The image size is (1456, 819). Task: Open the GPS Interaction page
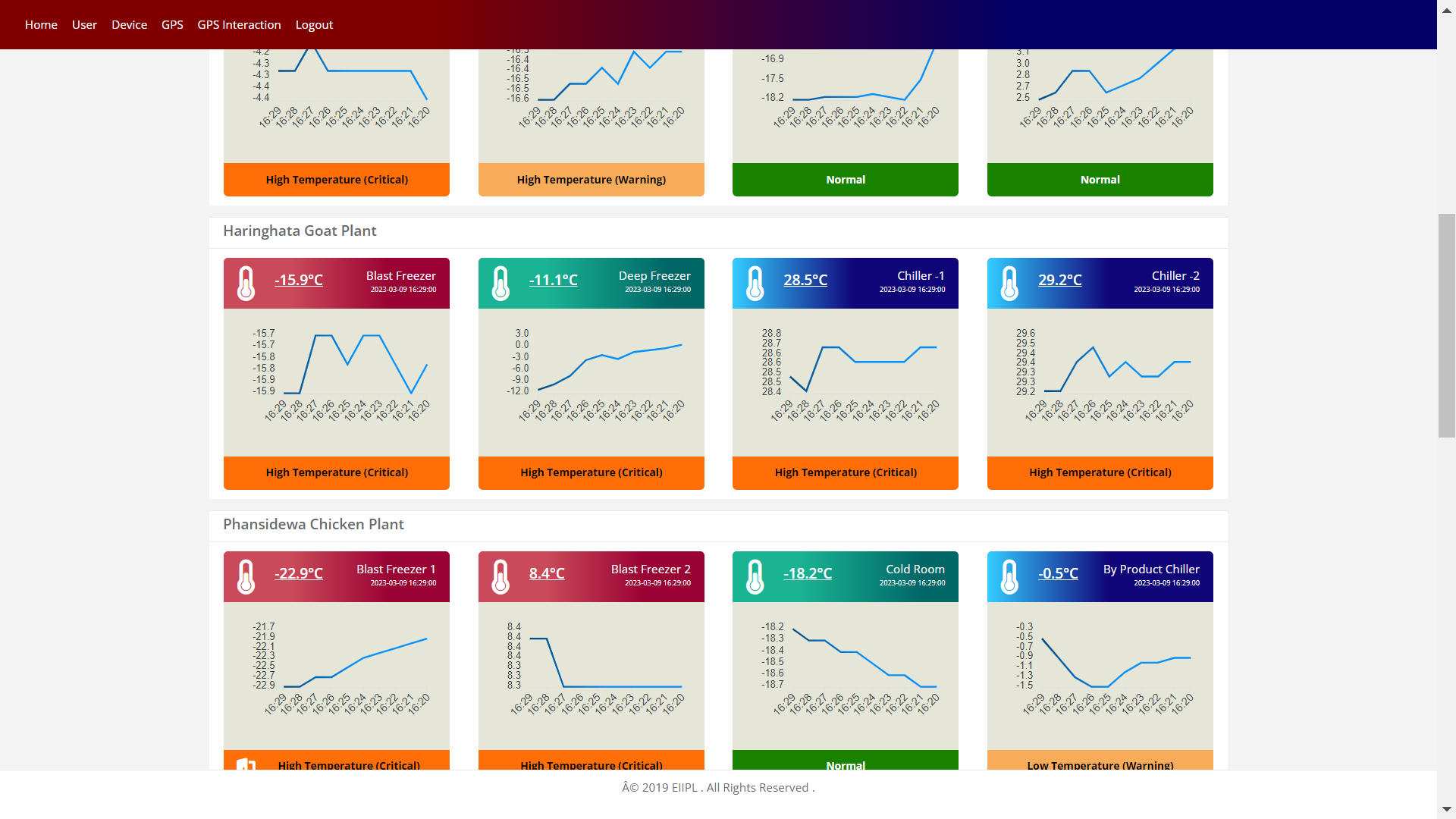tap(239, 24)
